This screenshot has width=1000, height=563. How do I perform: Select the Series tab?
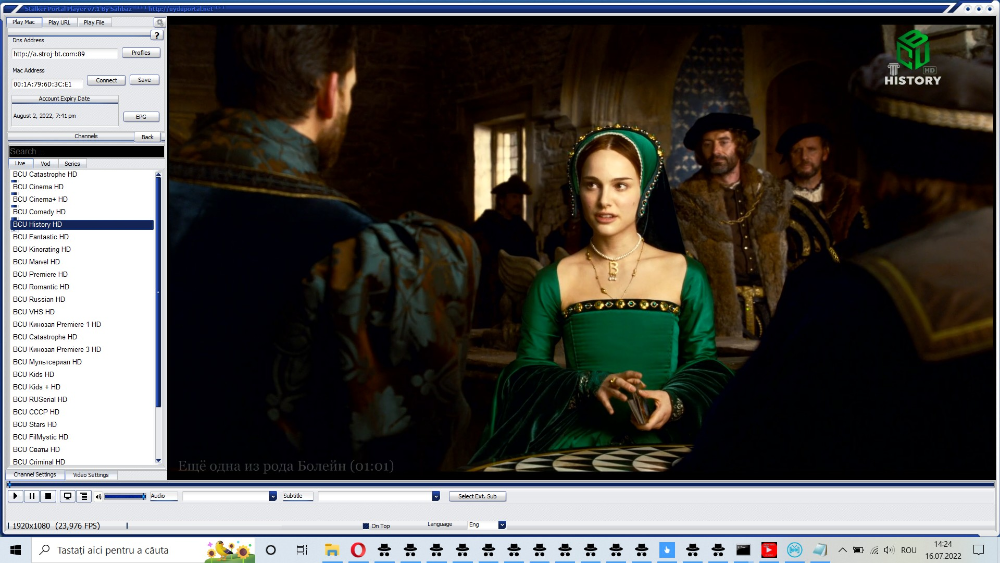[x=72, y=164]
